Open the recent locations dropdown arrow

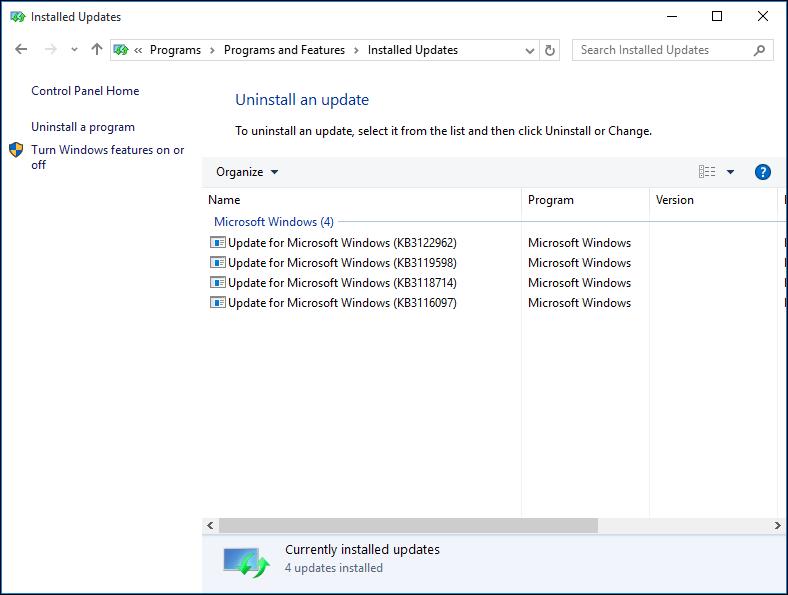pyautogui.click(x=74, y=50)
